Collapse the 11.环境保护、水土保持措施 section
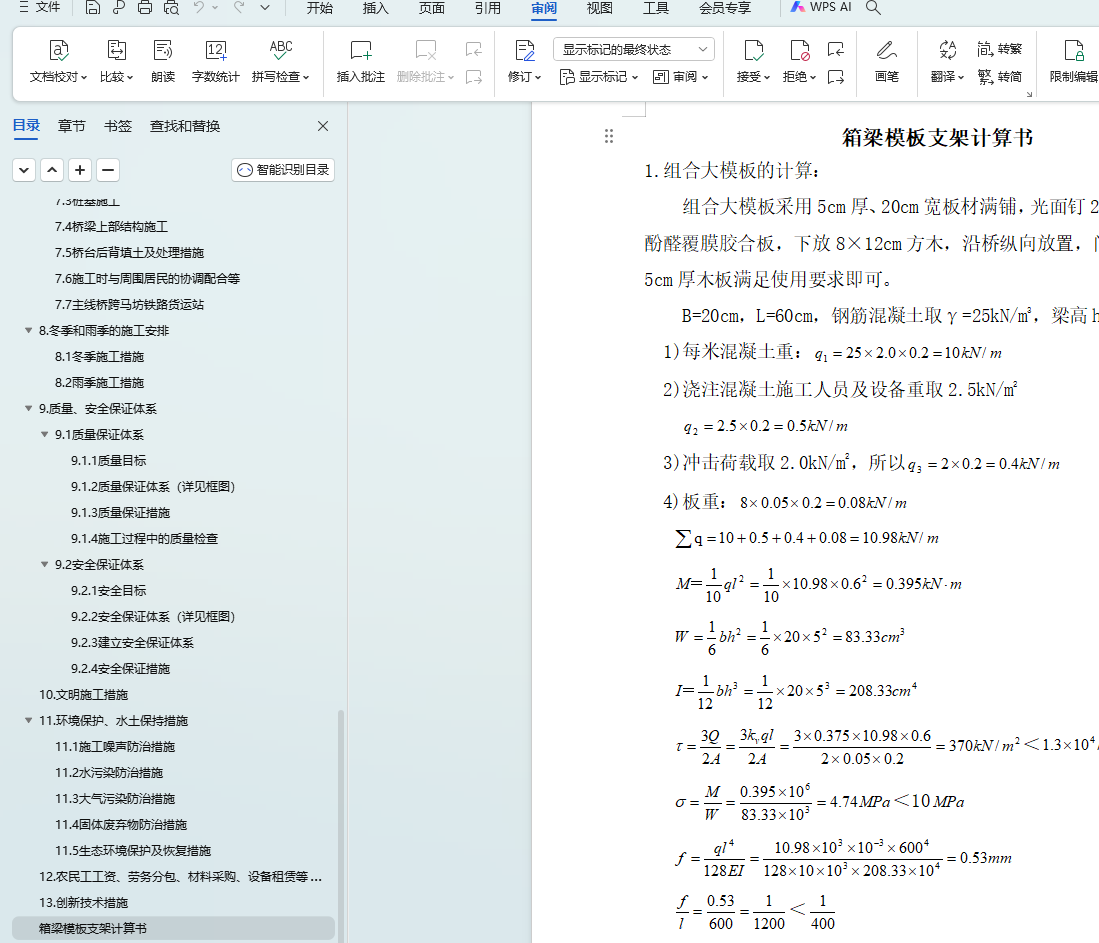Screen dimensions: 1099x943 point(29,720)
